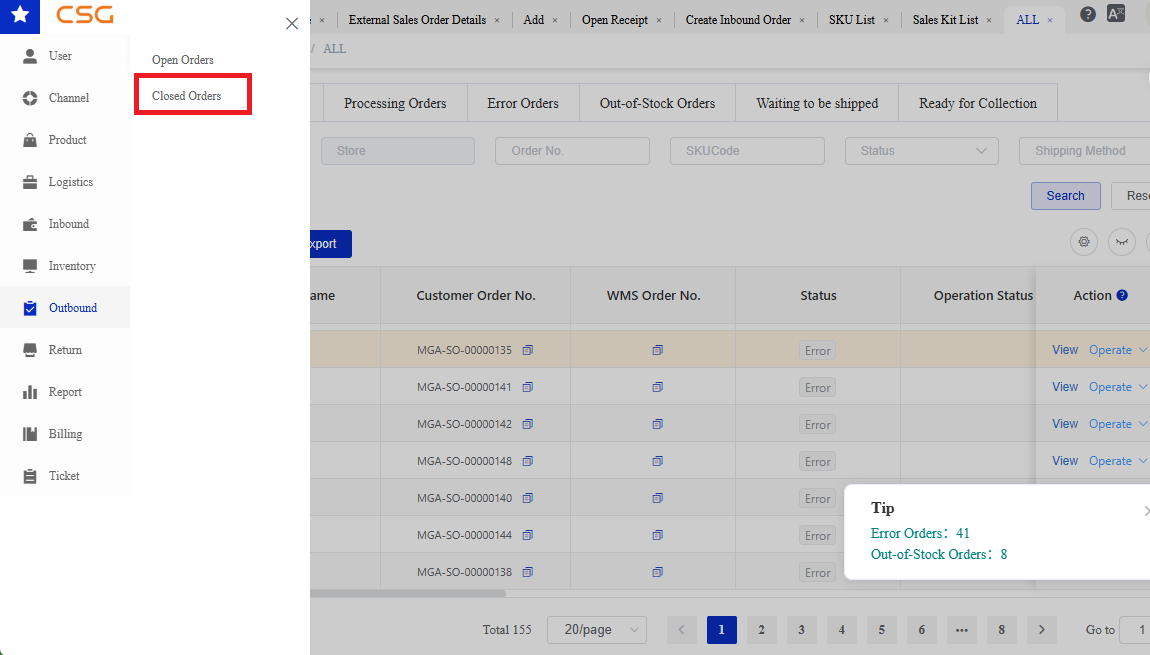Image resolution: width=1150 pixels, height=655 pixels.
Task: Open the help question mark icon
Action: [x=1088, y=14]
